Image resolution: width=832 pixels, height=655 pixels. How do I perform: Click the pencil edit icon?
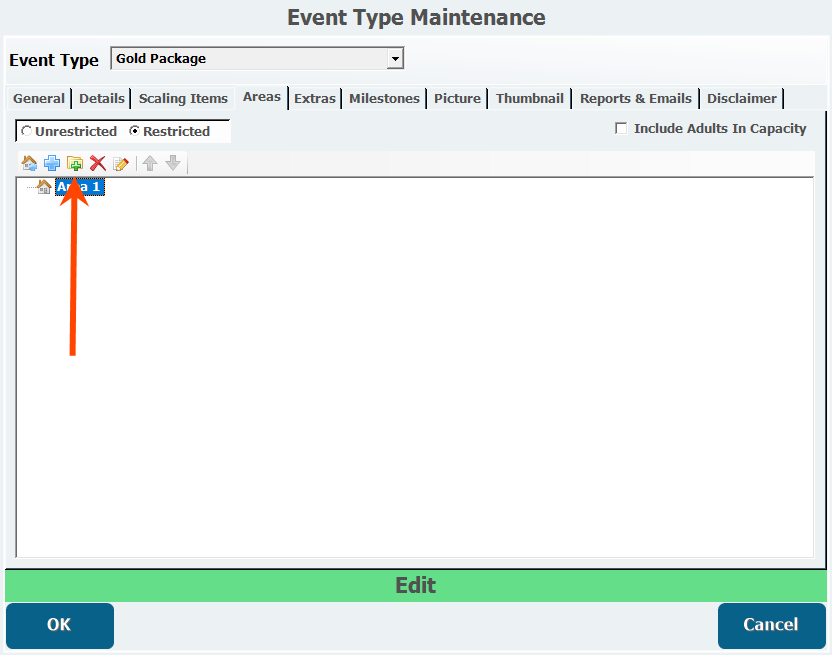121,164
